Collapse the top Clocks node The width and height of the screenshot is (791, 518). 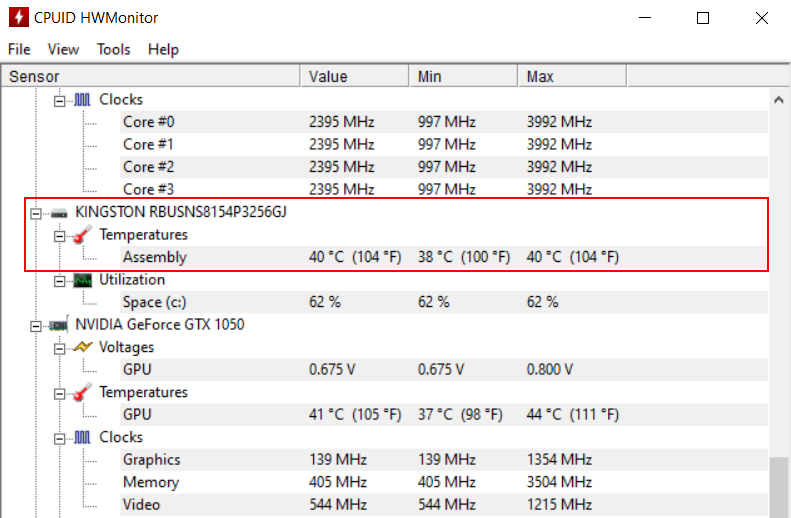click(60, 101)
